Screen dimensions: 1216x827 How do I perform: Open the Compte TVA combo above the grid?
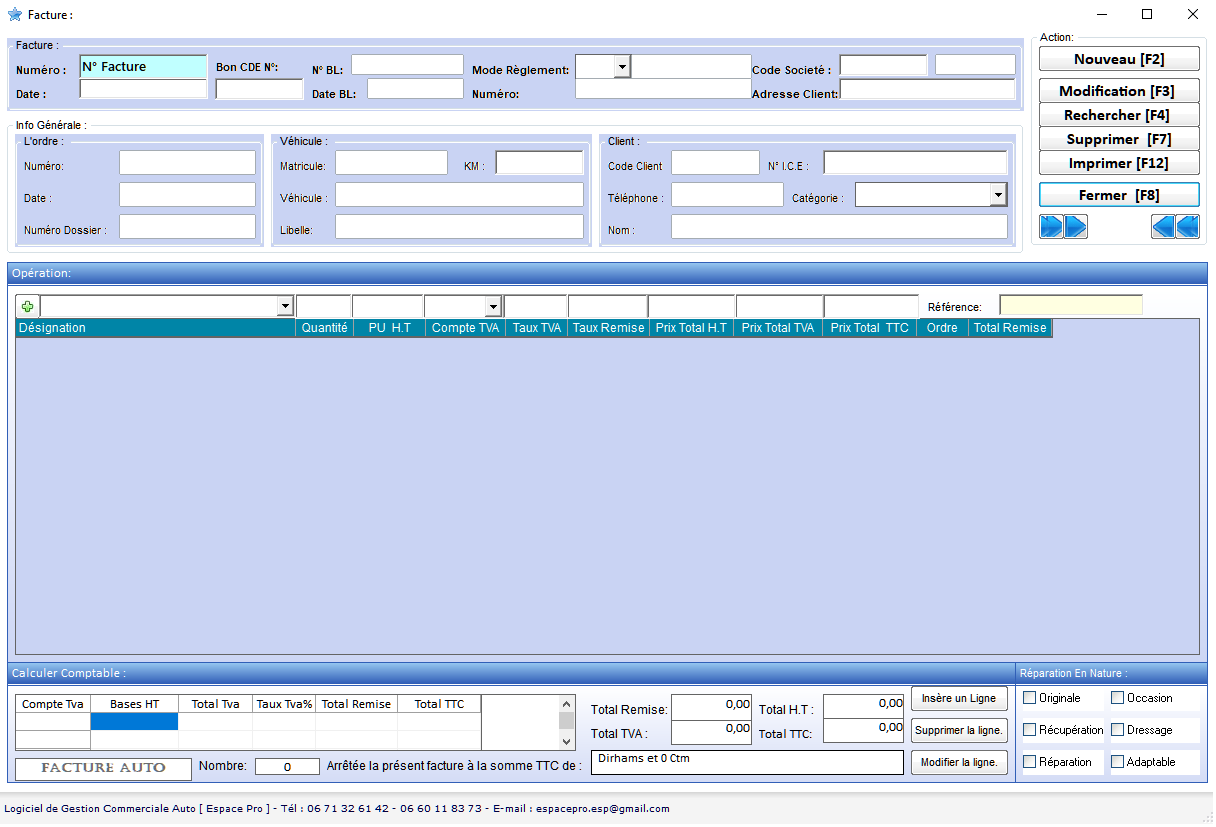tap(493, 307)
